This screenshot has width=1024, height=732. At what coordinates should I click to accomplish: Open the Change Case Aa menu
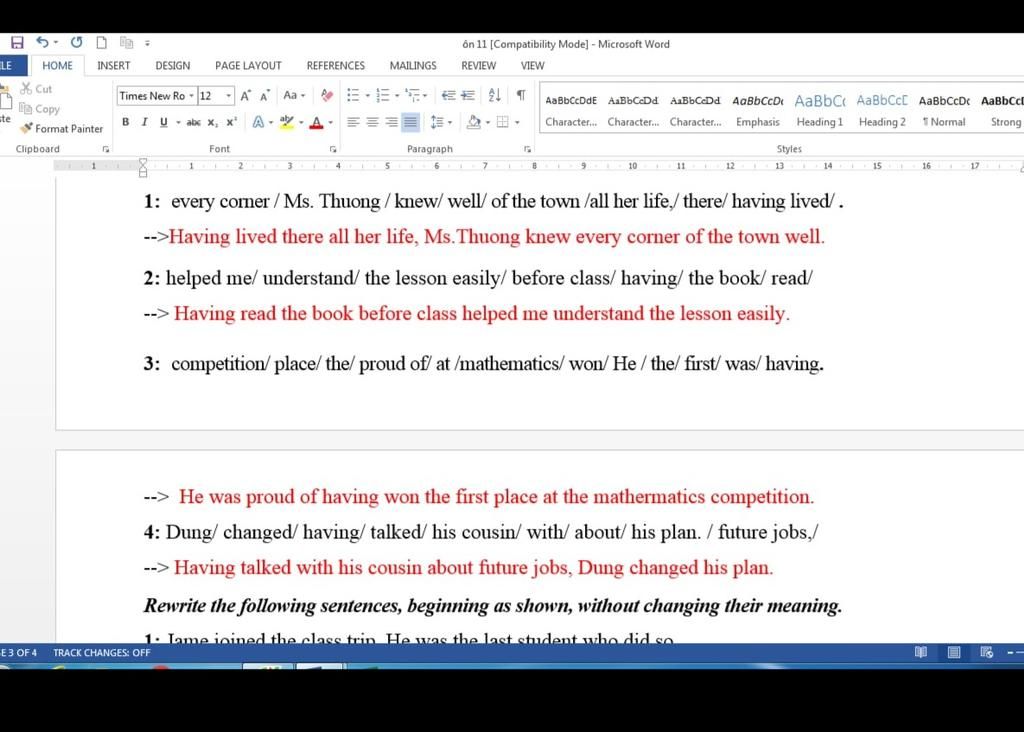coord(294,95)
